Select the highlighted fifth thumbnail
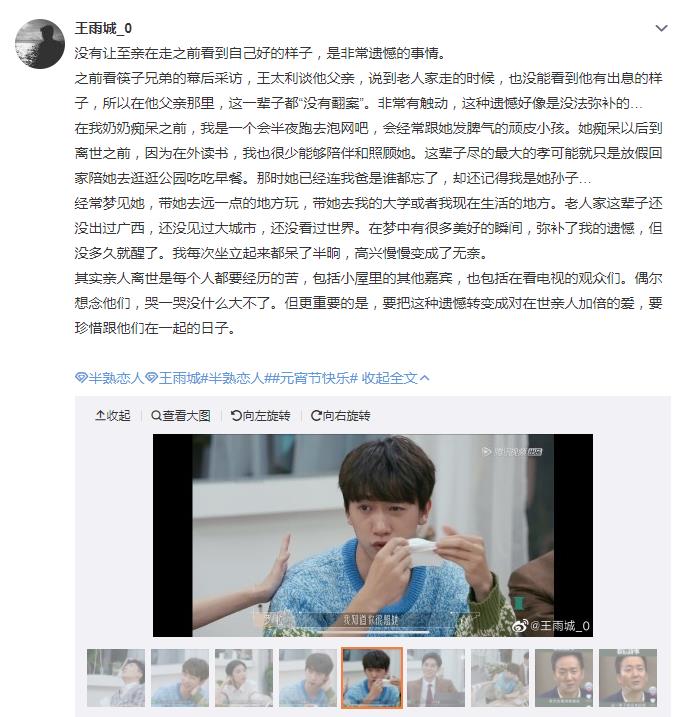The width and height of the screenshot is (675, 717). pos(372,678)
